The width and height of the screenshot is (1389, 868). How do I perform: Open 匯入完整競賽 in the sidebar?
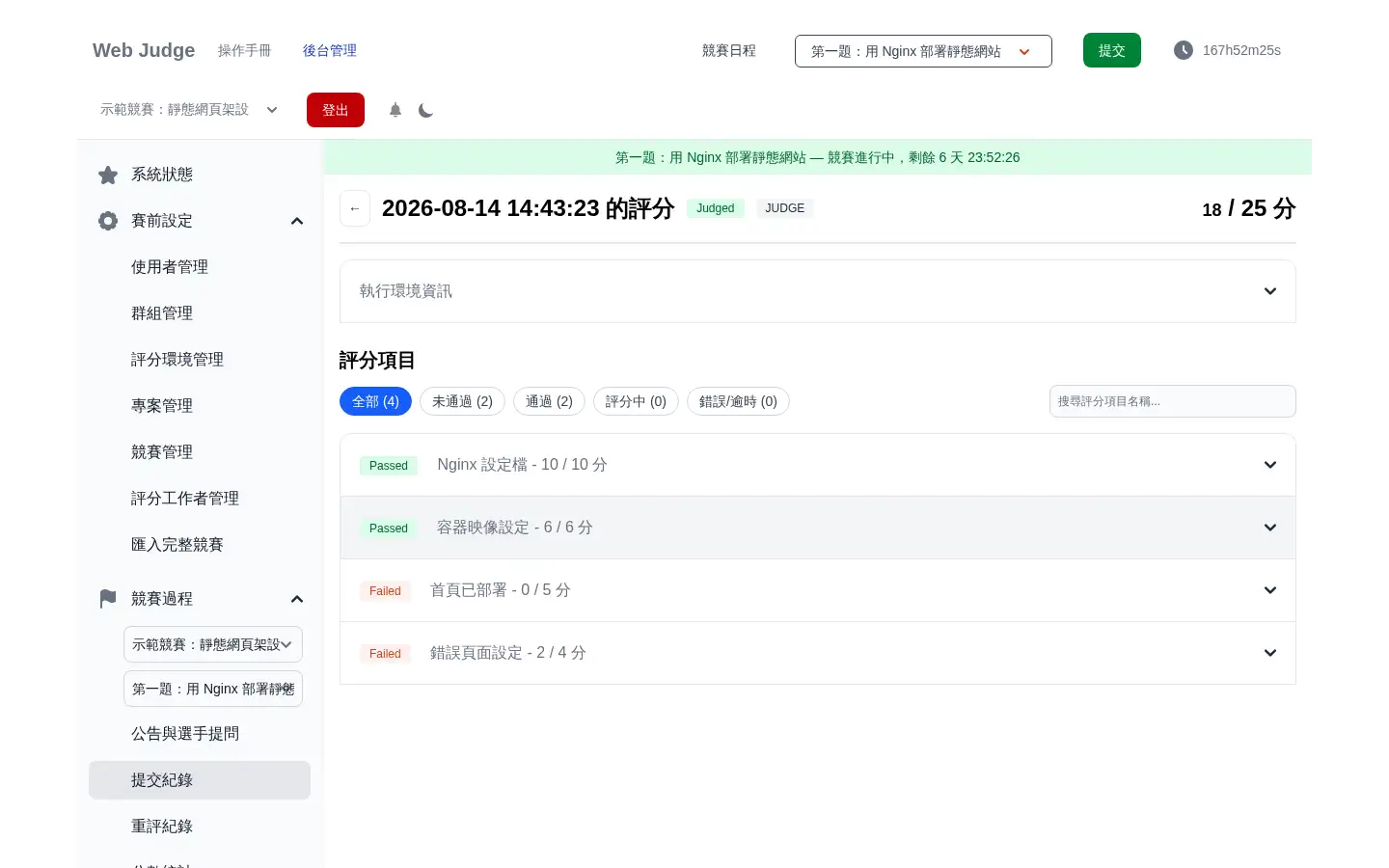click(200, 545)
